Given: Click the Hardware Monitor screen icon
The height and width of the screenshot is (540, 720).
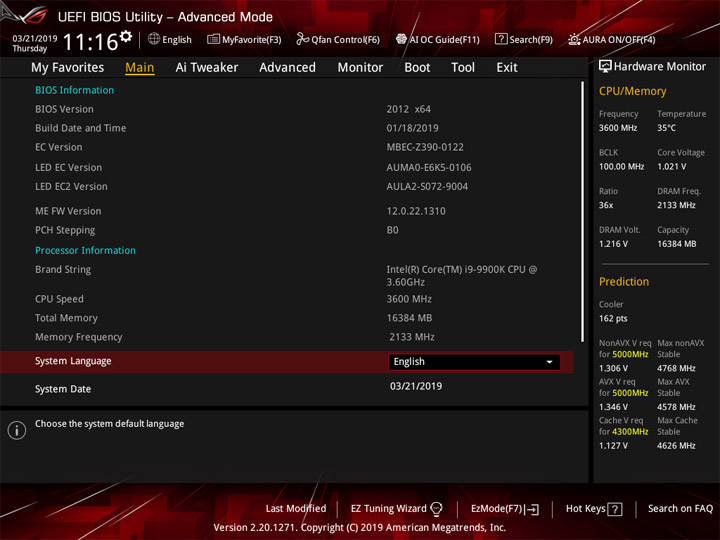Looking at the screenshot, I should point(605,67).
